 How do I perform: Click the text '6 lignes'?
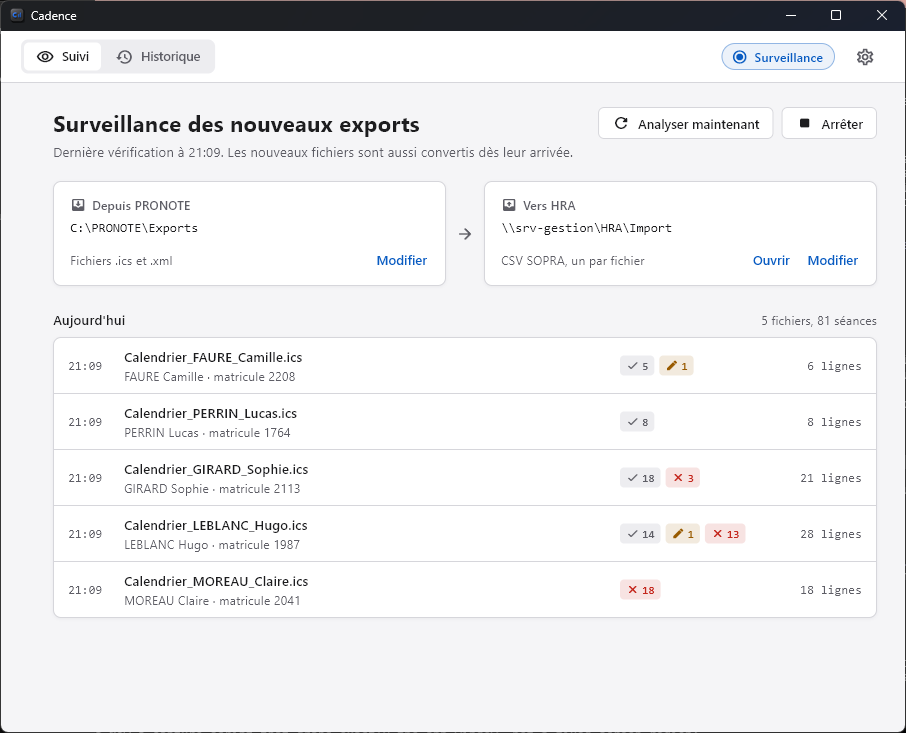(x=834, y=366)
